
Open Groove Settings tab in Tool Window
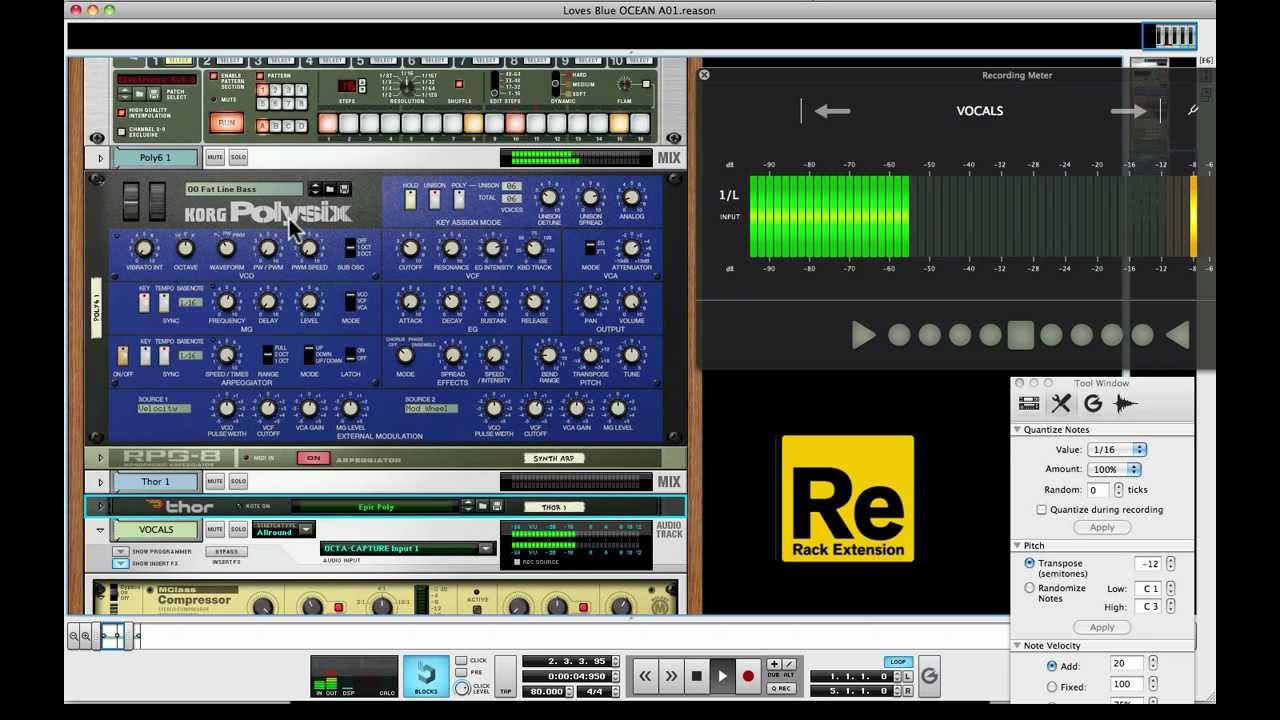click(1093, 404)
